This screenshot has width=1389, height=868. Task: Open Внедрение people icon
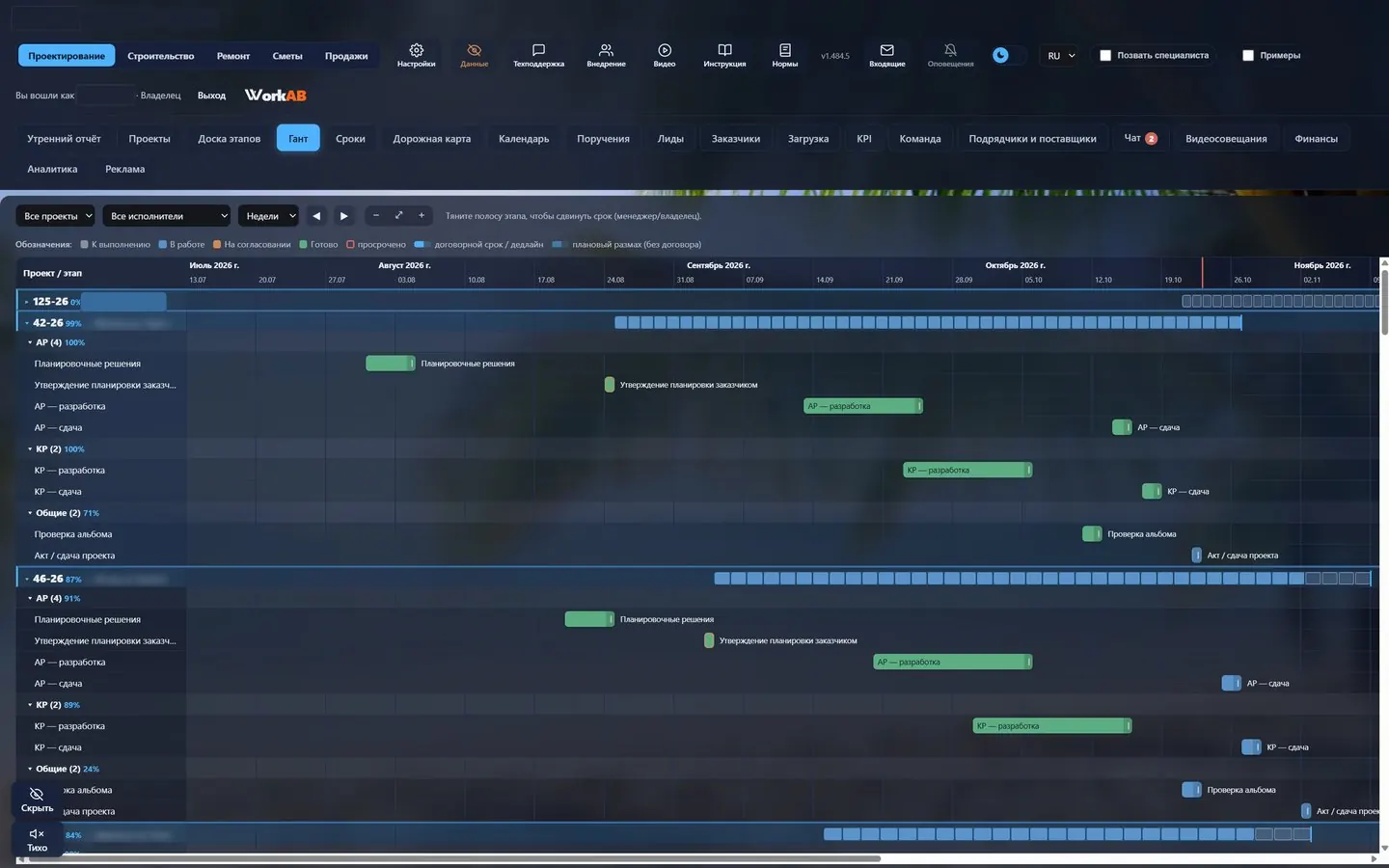coord(606,50)
